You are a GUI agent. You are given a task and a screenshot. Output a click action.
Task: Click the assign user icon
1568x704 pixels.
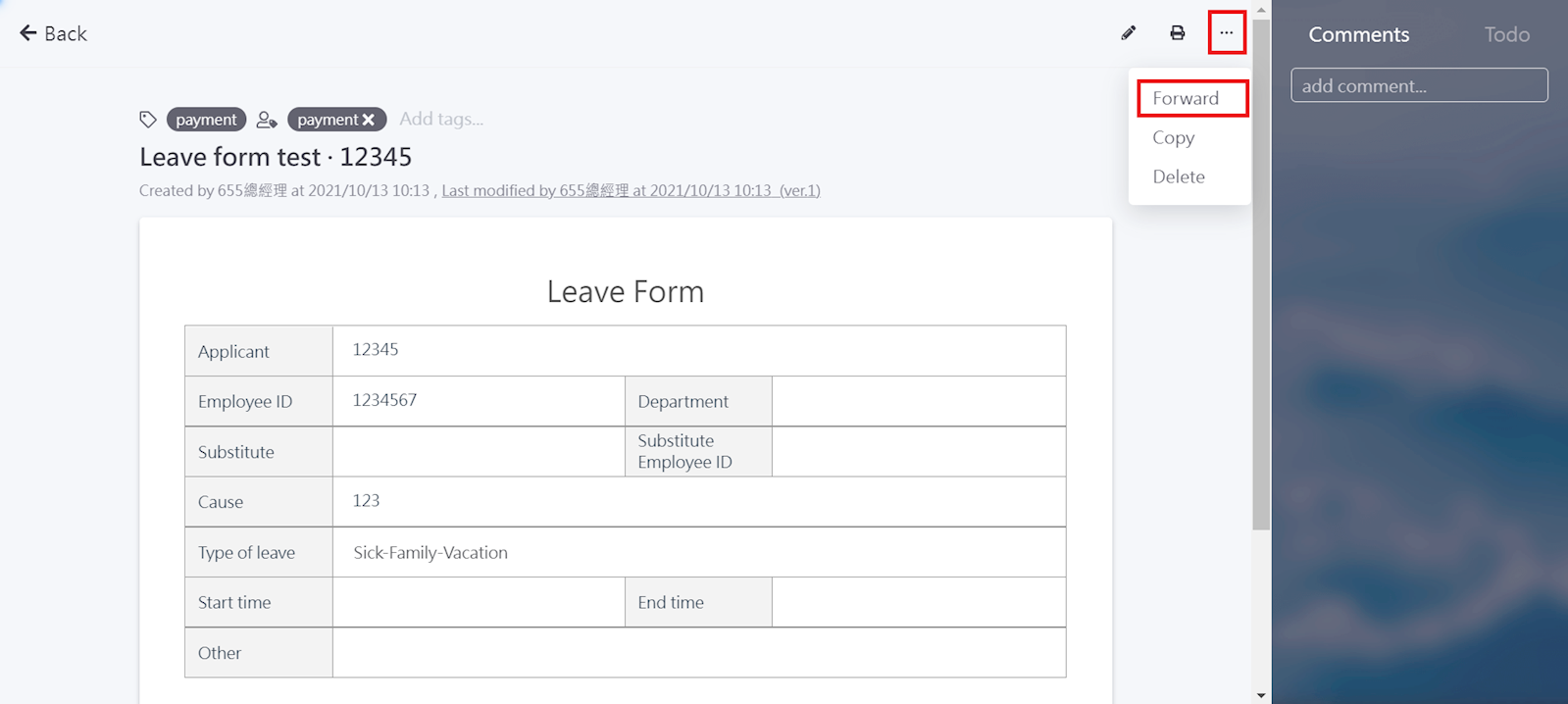267,120
